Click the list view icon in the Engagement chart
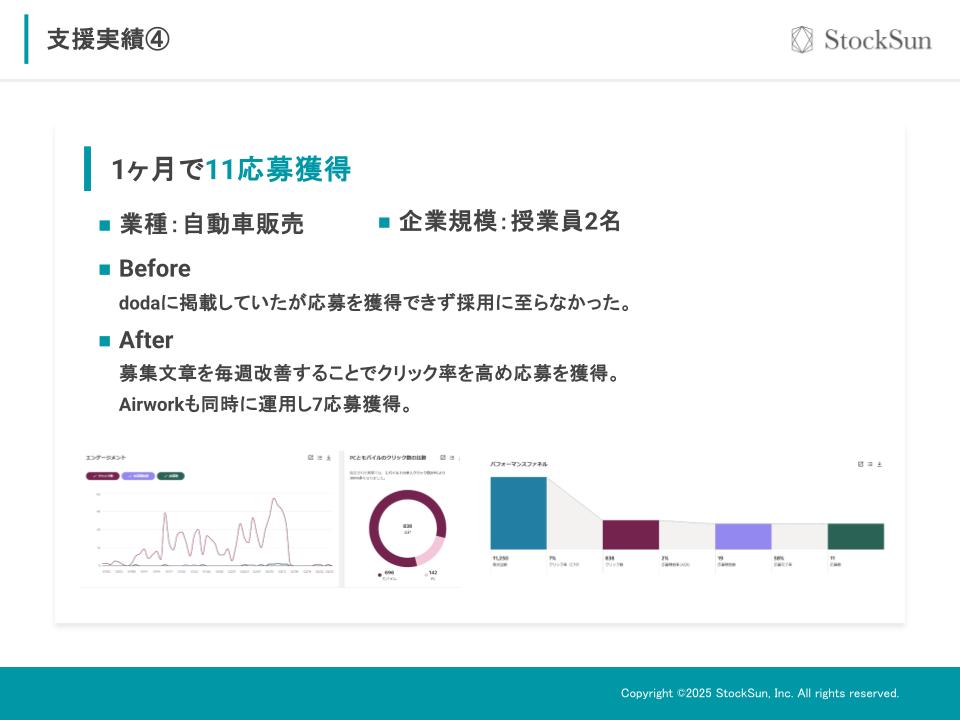Screen dimensions: 960x720 pyautogui.click(x=320, y=457)
